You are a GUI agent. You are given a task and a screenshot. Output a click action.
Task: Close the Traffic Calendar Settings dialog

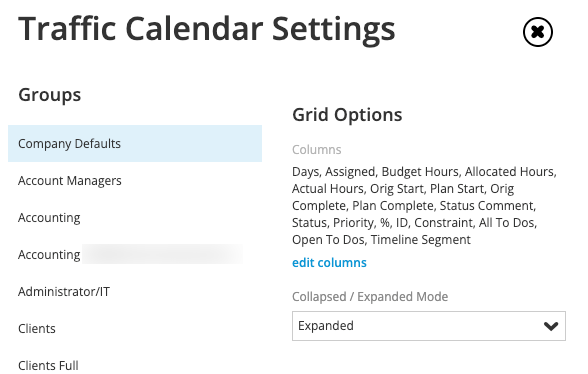537,32
